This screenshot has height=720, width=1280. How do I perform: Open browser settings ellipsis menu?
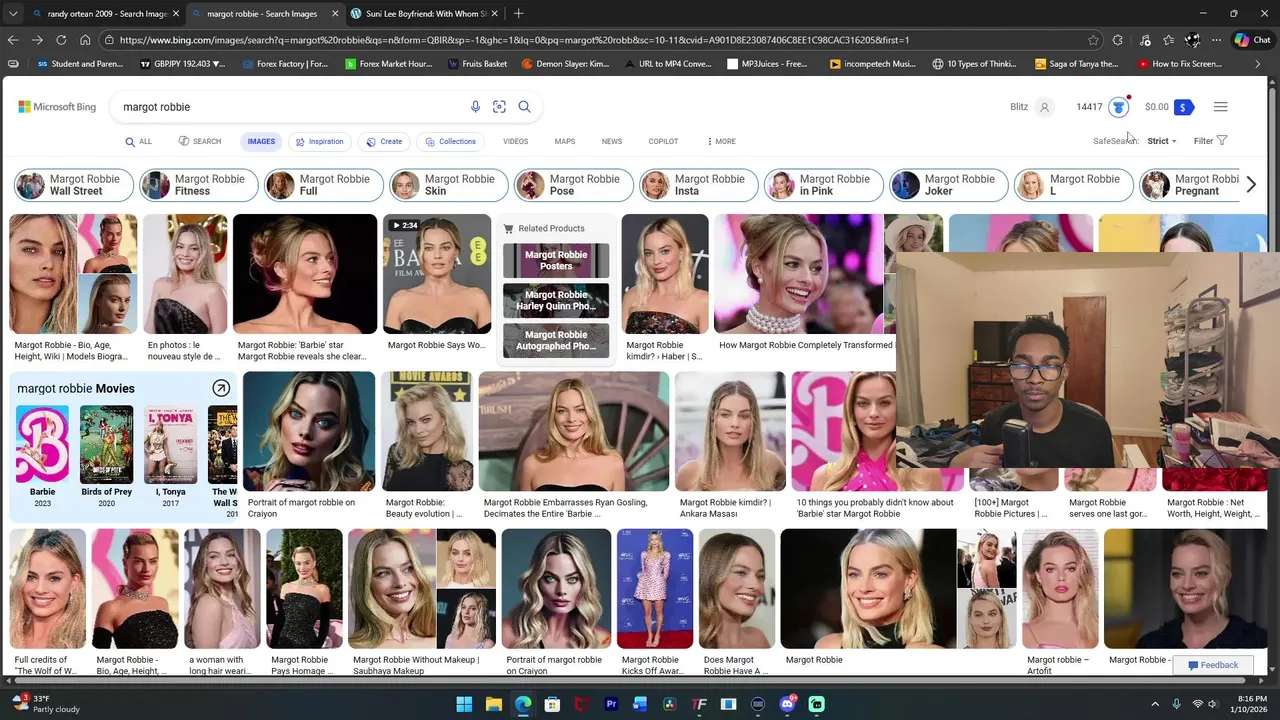[1216, 40]
